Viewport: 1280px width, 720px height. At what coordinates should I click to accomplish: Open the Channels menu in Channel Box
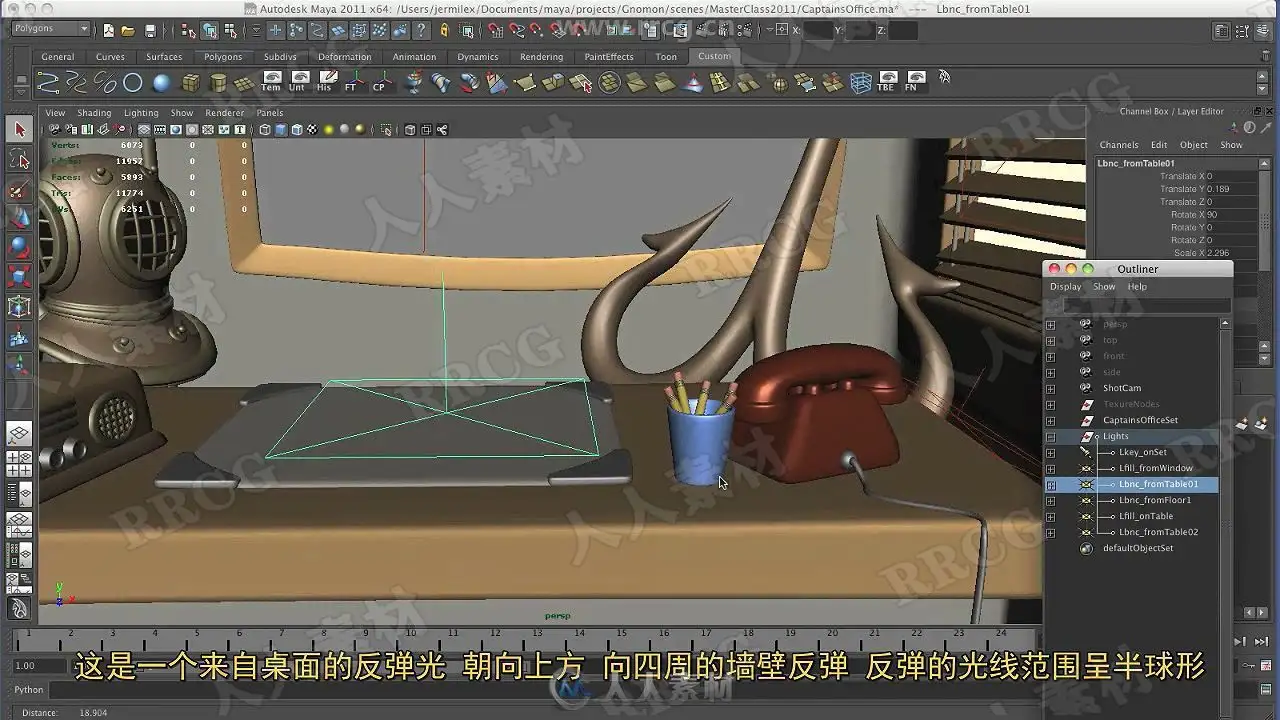pyautogui.click(x=1119, y=145)
